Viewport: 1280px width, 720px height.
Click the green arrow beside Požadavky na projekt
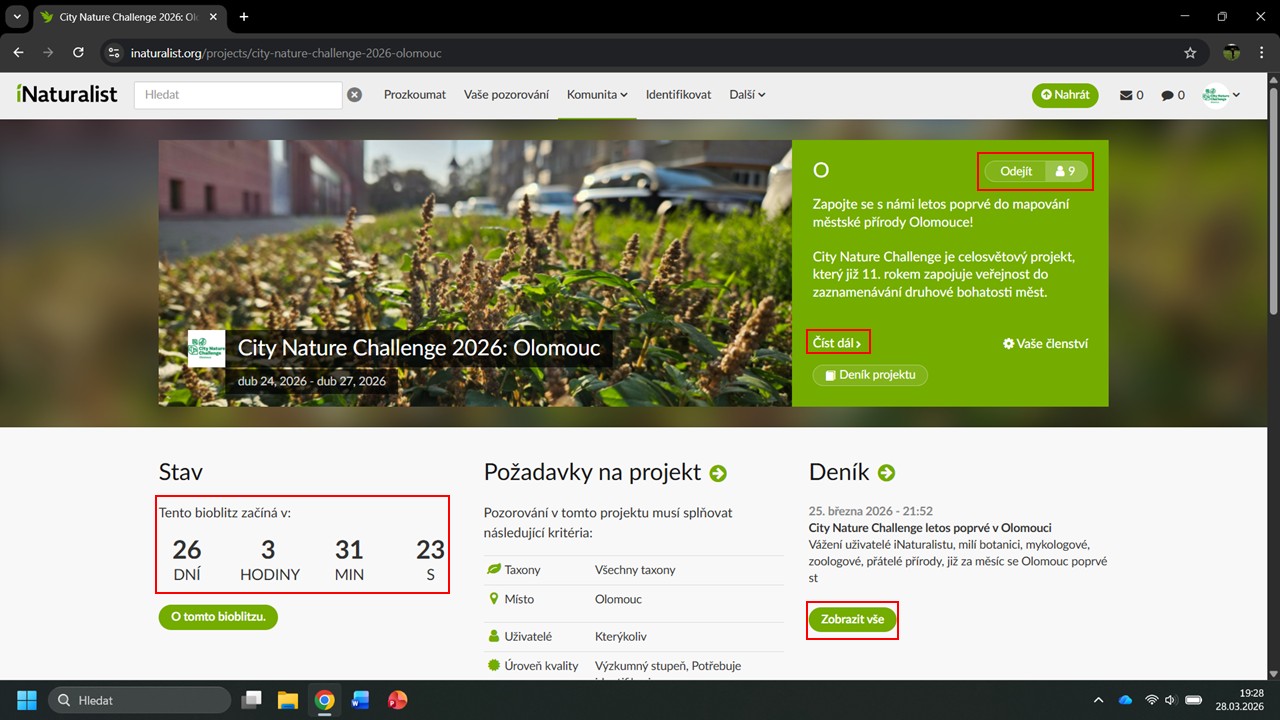tap(718, 473)
